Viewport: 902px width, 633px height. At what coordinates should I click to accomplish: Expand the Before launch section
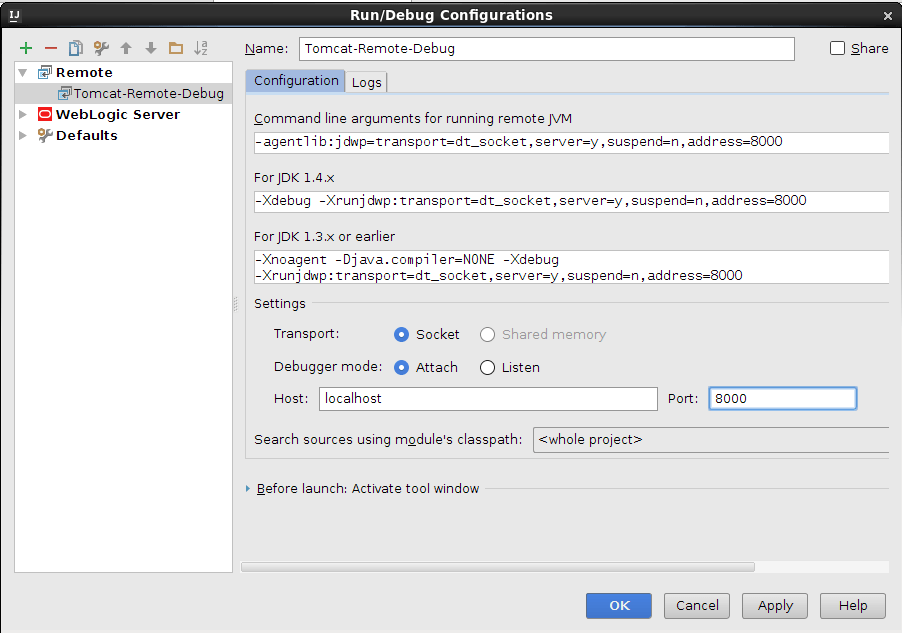pyautogui.click(x=249, y=489)
